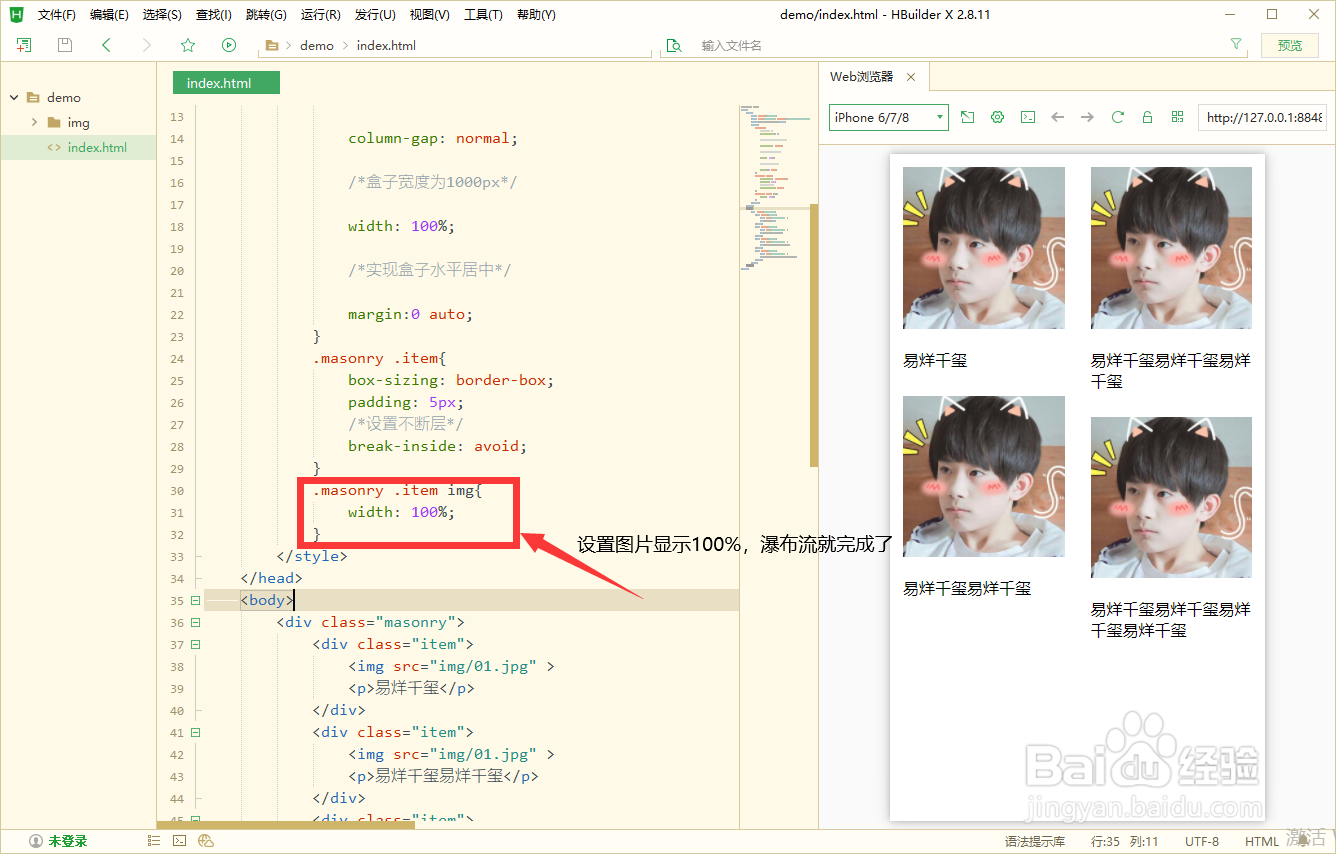Image resolution: width=1336 pixels, height=854 pixels.
Task: Click the browser URL address field
Action: click(x=1263, y=117)
